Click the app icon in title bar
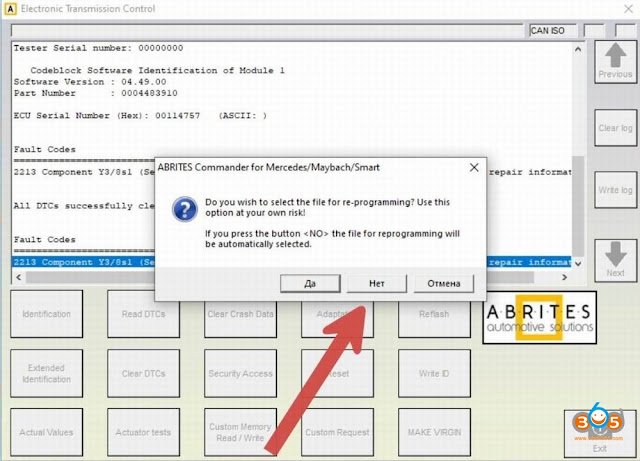Viewport: 640px width, 461px height. [x=10, y=9]
